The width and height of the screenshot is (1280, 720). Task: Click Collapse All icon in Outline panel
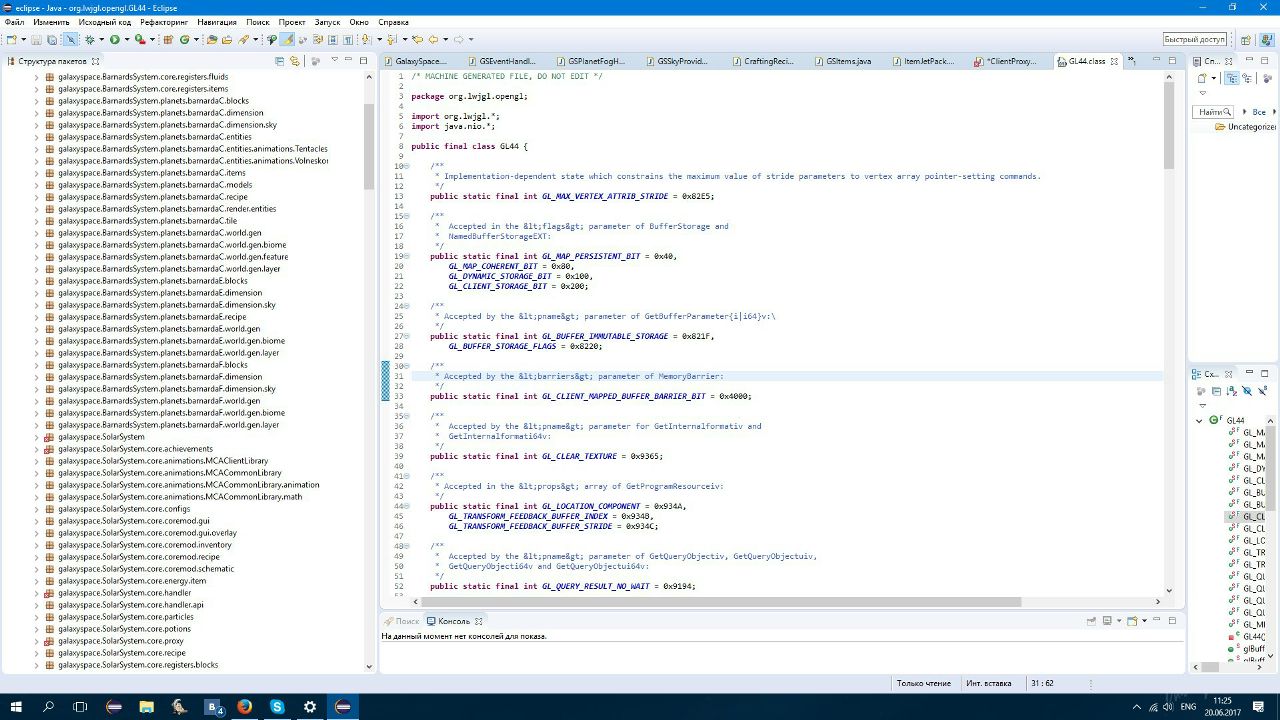pyautogui.click(x=1216, y=391)
